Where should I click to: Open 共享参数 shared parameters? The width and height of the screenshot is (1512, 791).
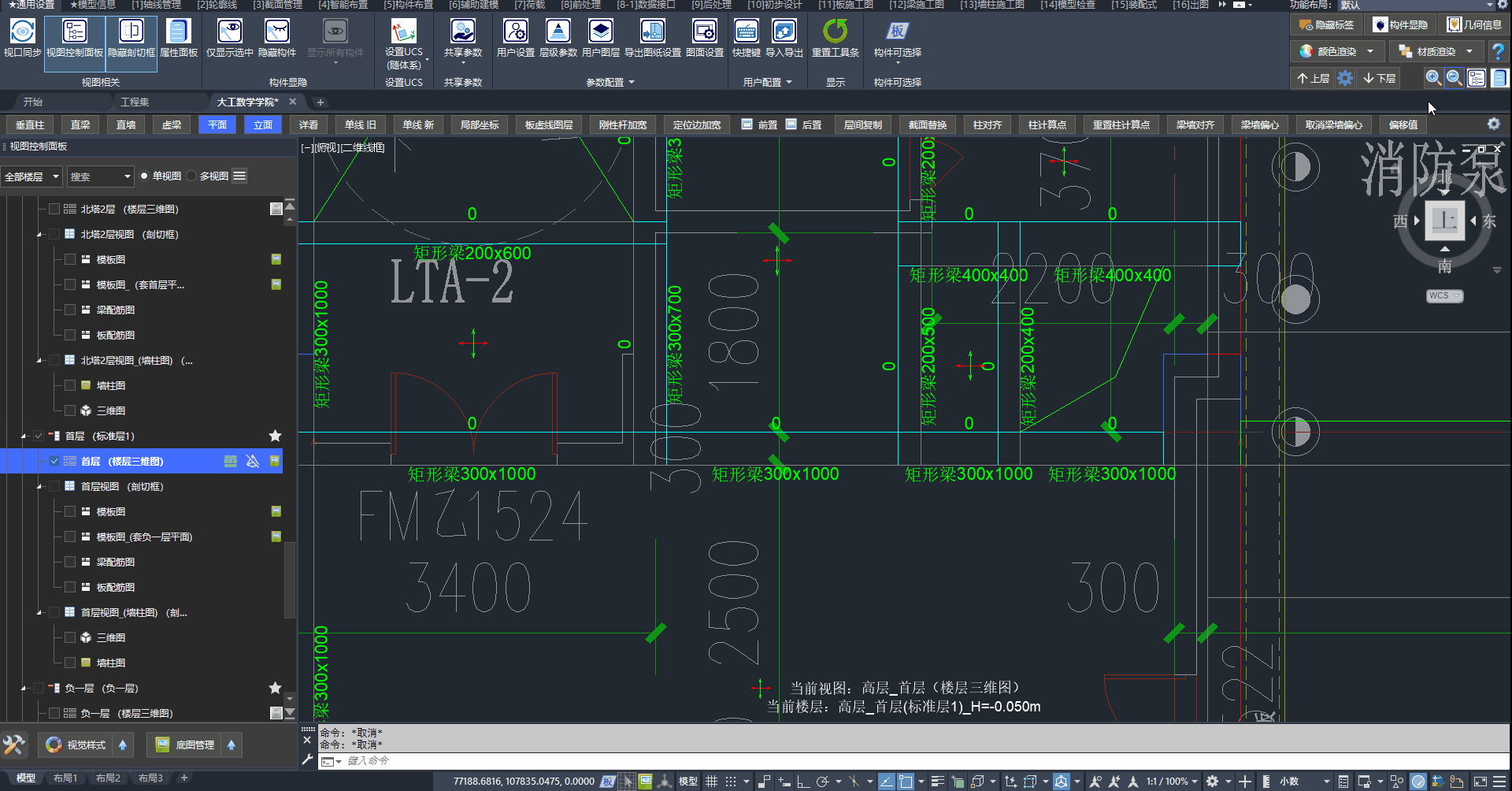coord(462,39)
